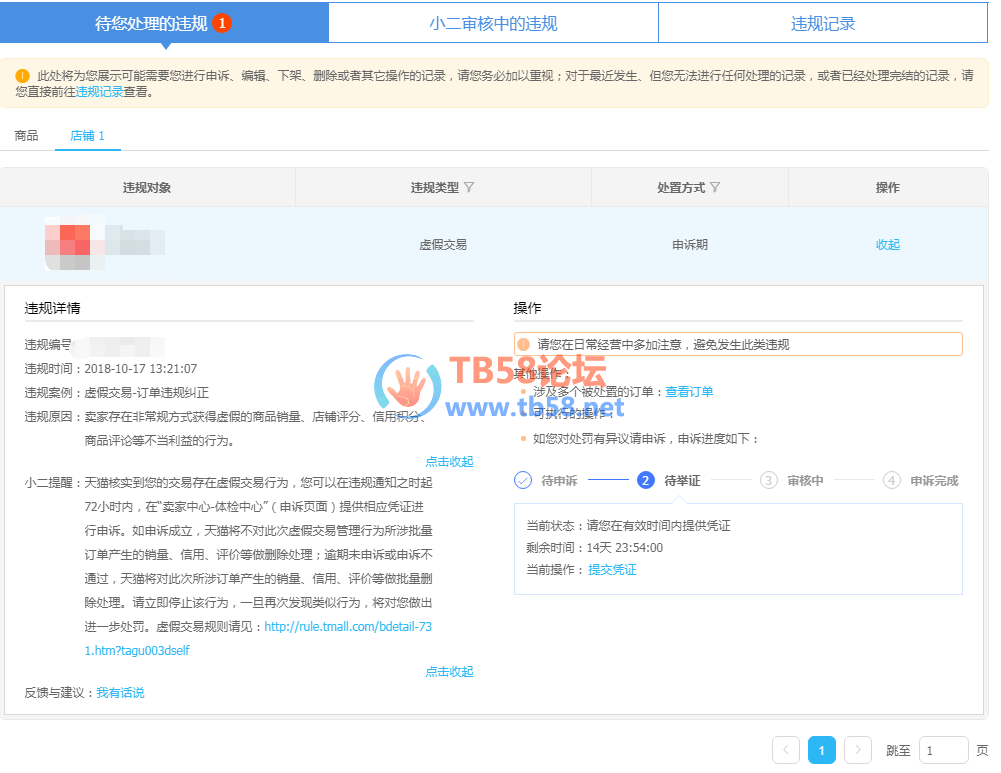Screen dimensions: 1001x773
Task: Collapse 小二提醒 with its 点击收起 link
Action: pyautogui.click(x=449, y=671)
